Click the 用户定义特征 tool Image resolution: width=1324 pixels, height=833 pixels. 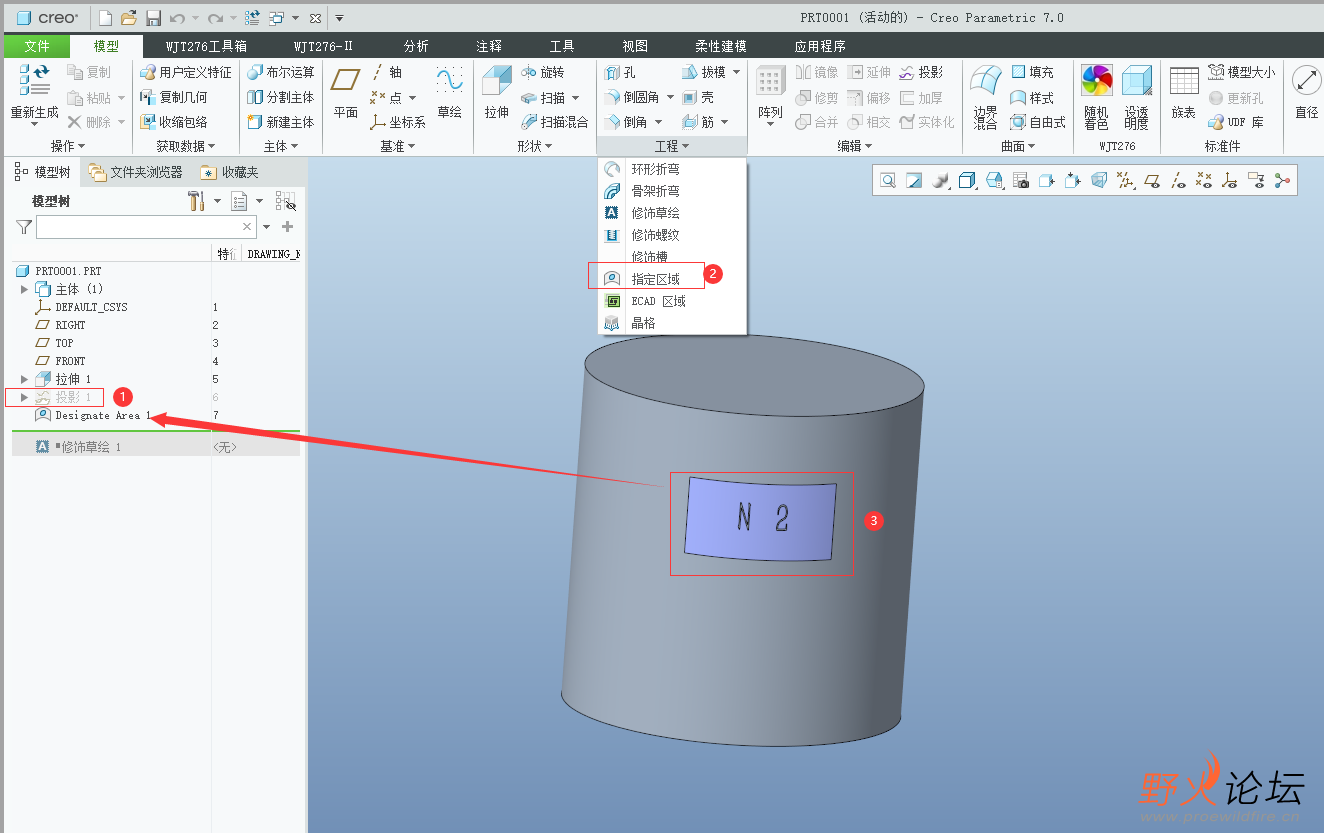pos(185,72)
